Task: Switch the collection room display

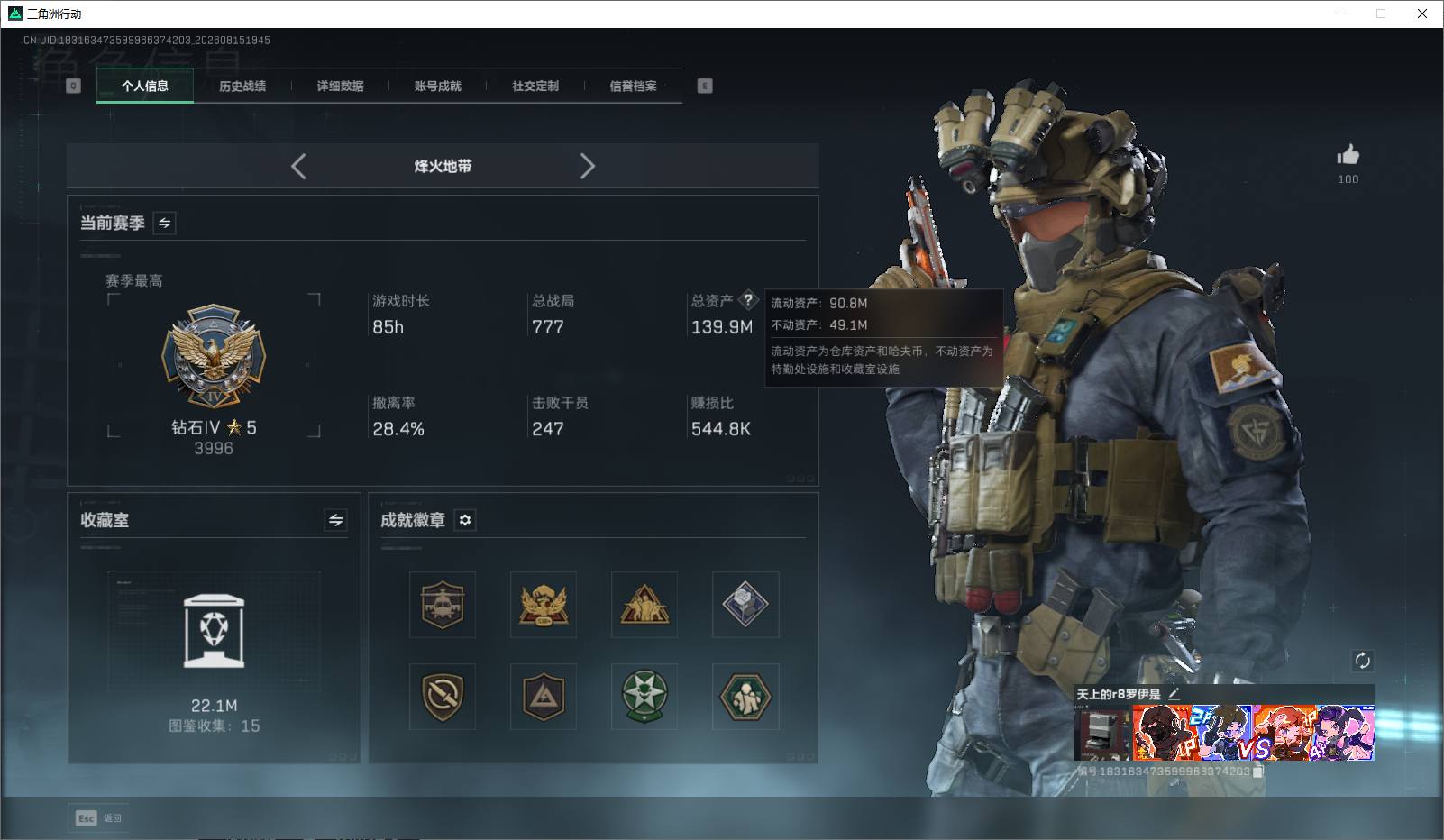Action: pos(335,520)
